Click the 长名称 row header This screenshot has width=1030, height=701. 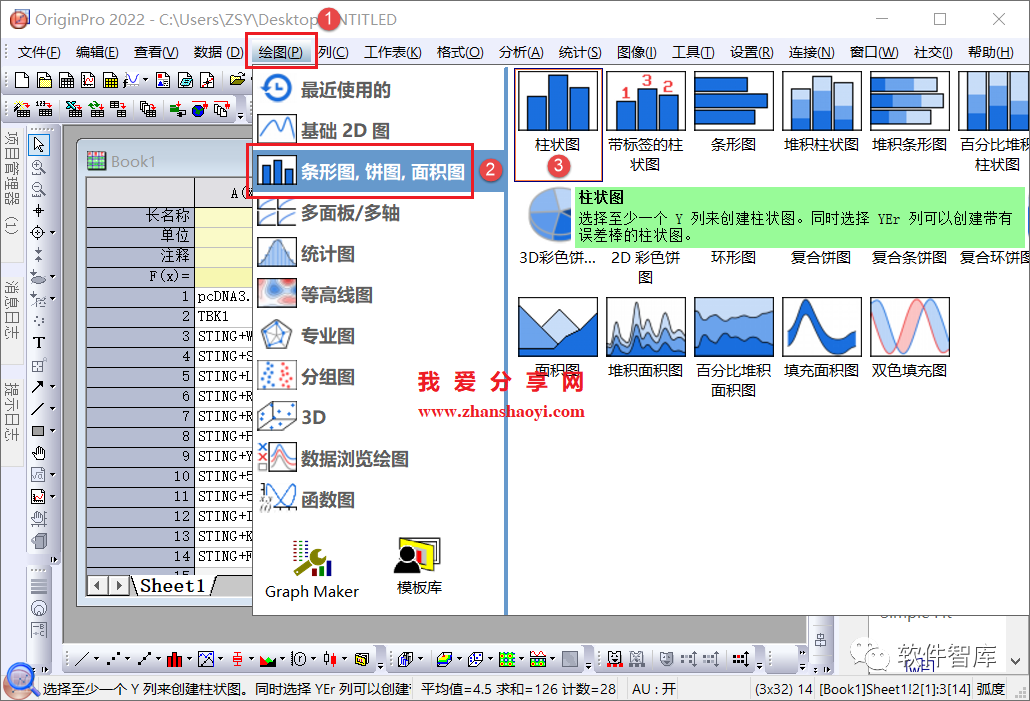click(140, 215)
